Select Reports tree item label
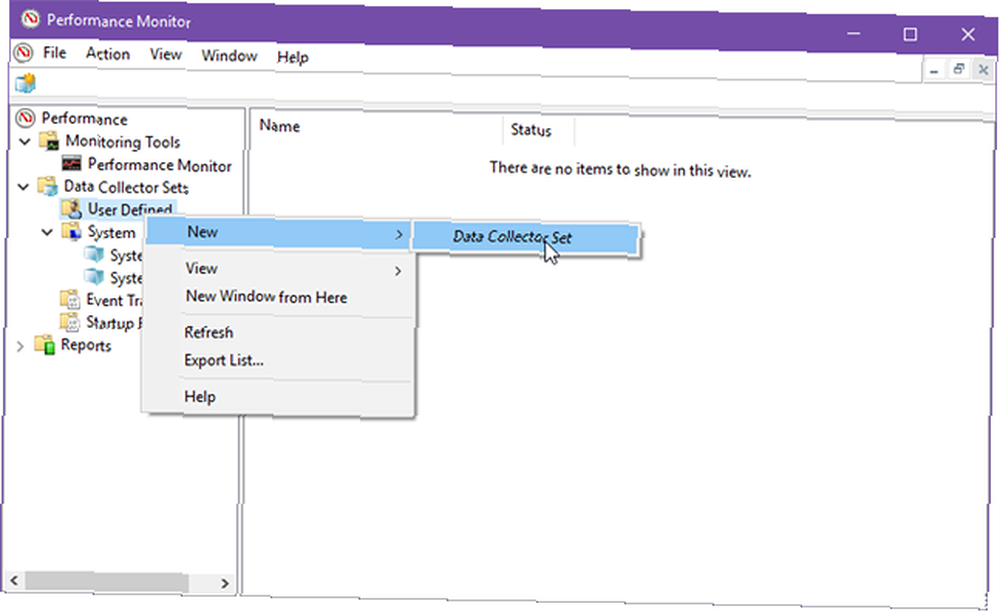This screenshot has width=1000, height=612. click(x=85, y=346)
